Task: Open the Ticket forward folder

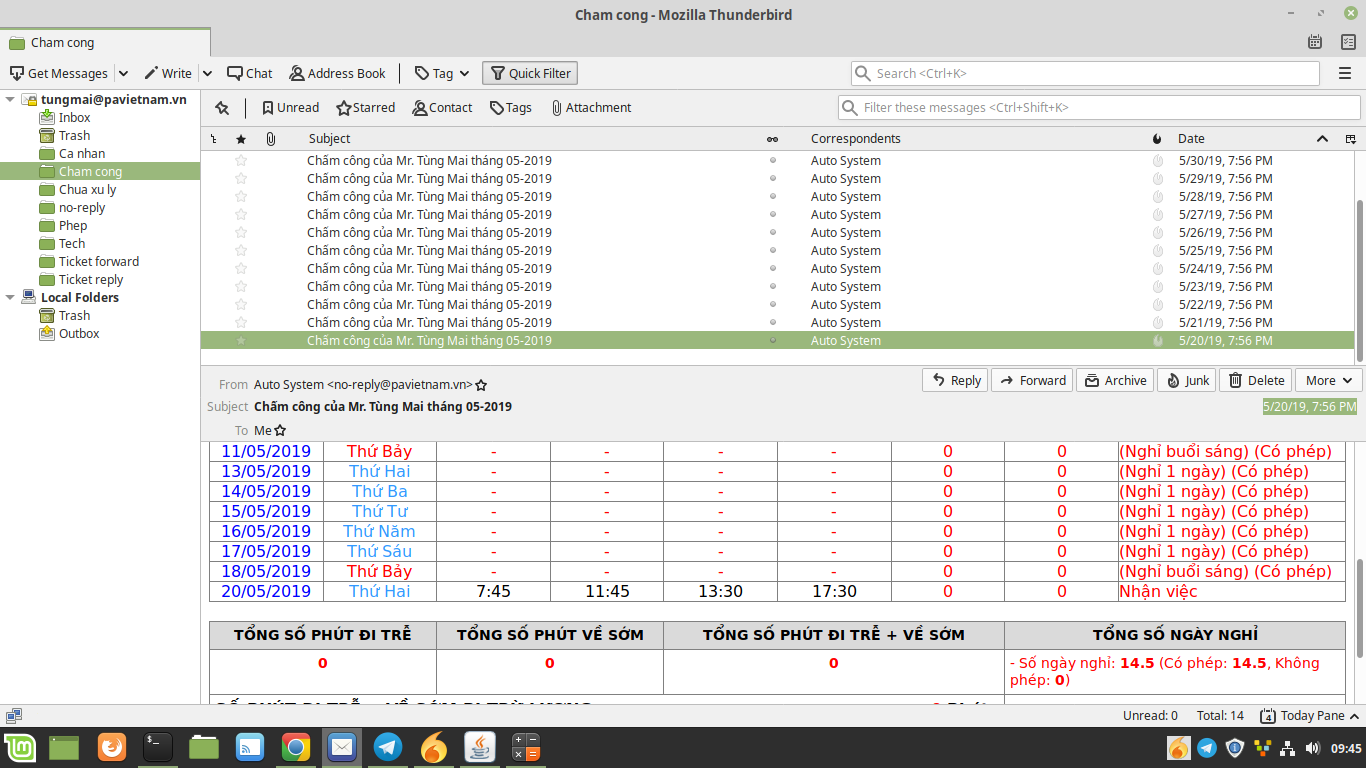Action: pyautogui.click(x=98, y=262)
